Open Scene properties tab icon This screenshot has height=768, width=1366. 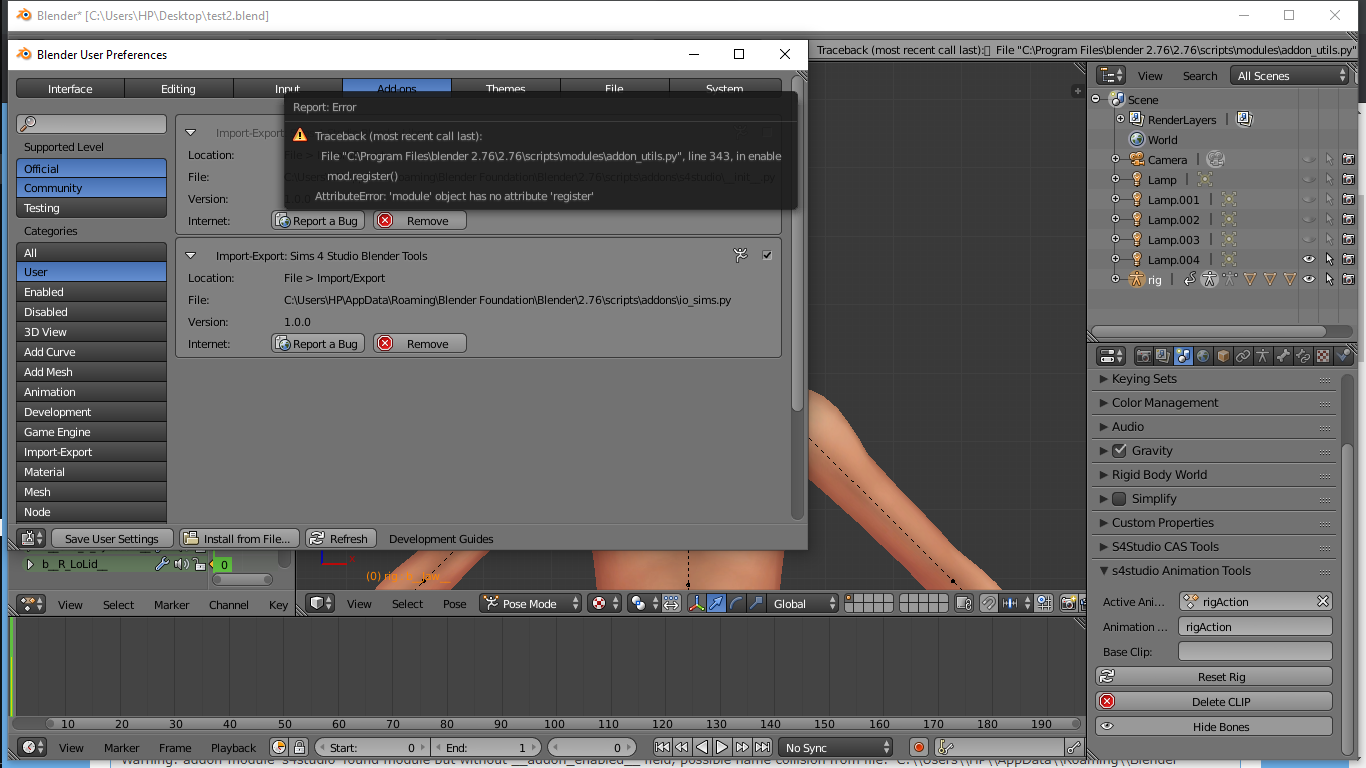click(1183, 356)
